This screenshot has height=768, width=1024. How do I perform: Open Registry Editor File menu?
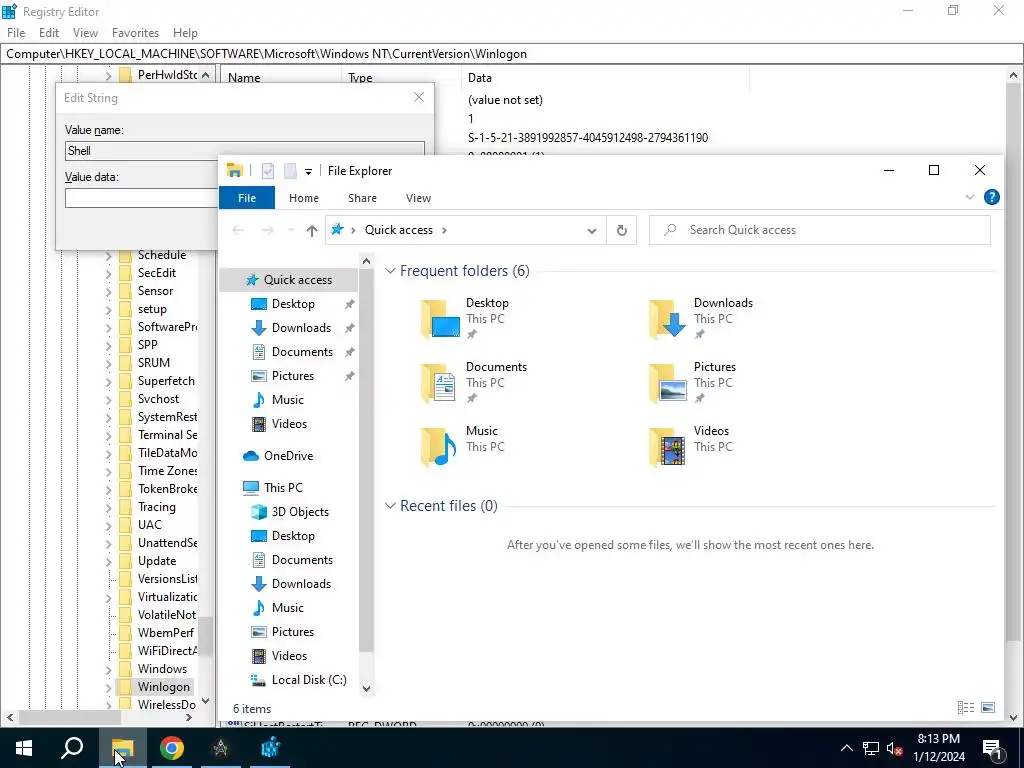(16, 33)
